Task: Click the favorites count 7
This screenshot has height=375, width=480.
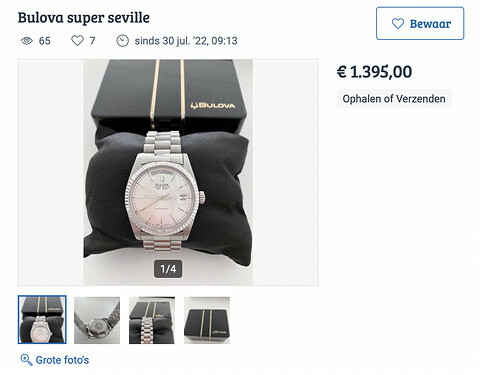Action: coord(92,41)
